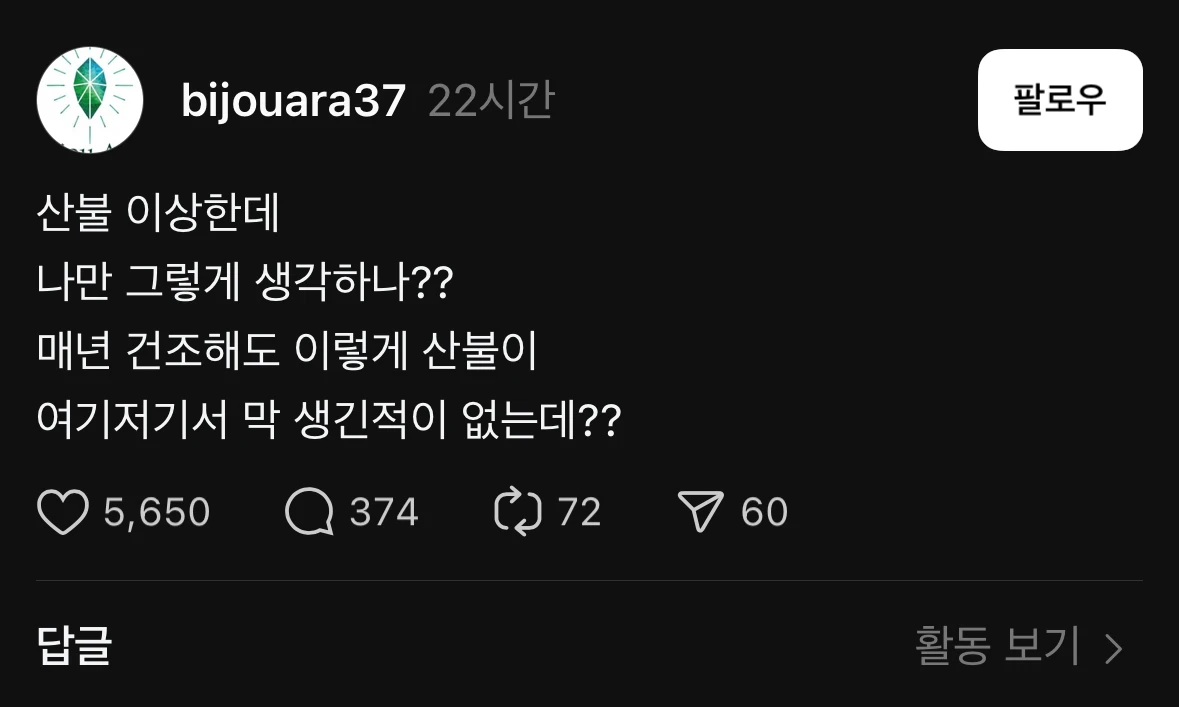This screenshot has height=707, width=1179.
Task: Open bijouara37's profile picture
Action: click(x=89, y=100)
